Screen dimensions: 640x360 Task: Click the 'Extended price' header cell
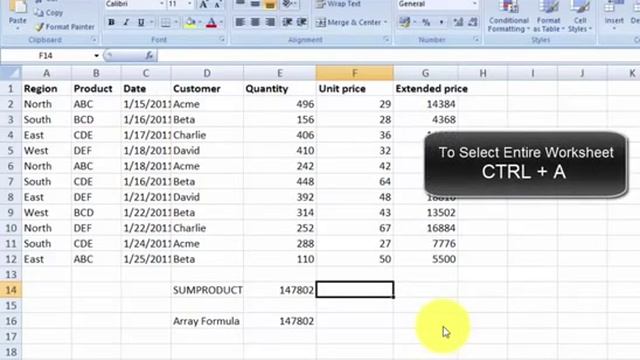tap(426, 89)
